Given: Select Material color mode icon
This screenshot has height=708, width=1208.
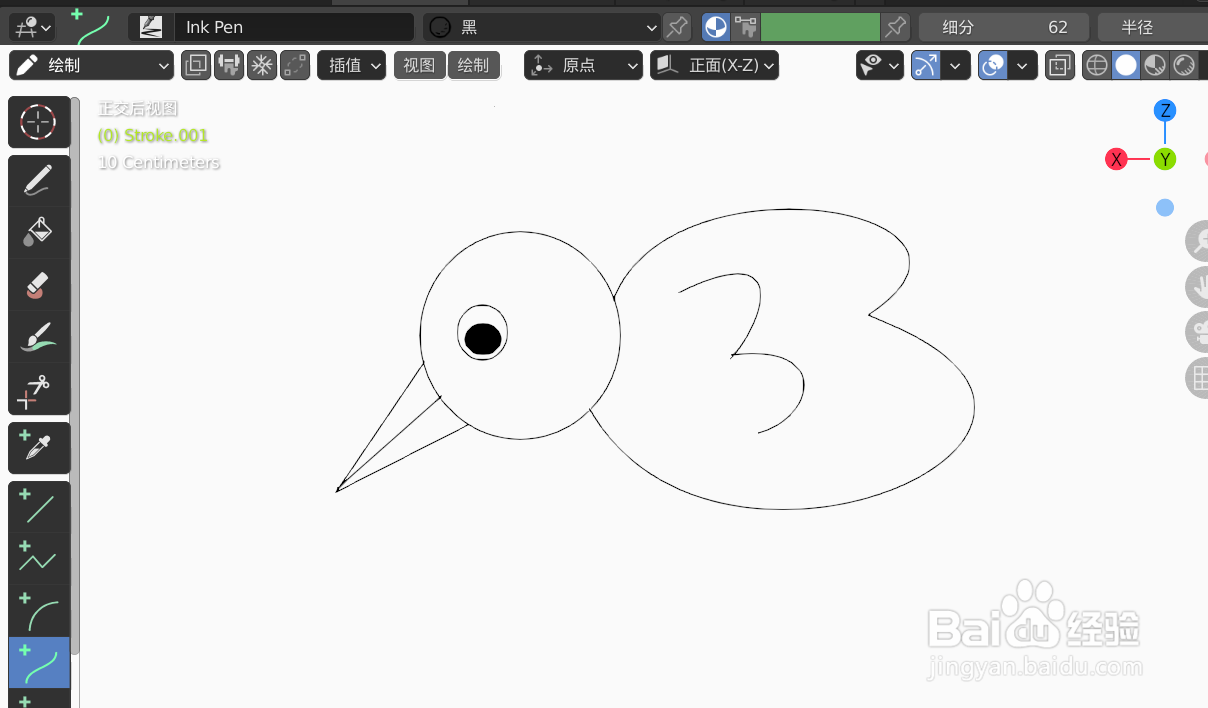Looking at the screenshot, I should coord(716,27).
